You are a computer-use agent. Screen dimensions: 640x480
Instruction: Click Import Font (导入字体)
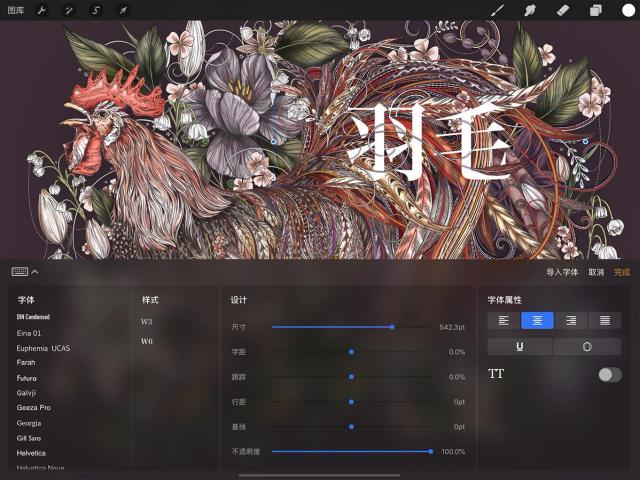562,272
